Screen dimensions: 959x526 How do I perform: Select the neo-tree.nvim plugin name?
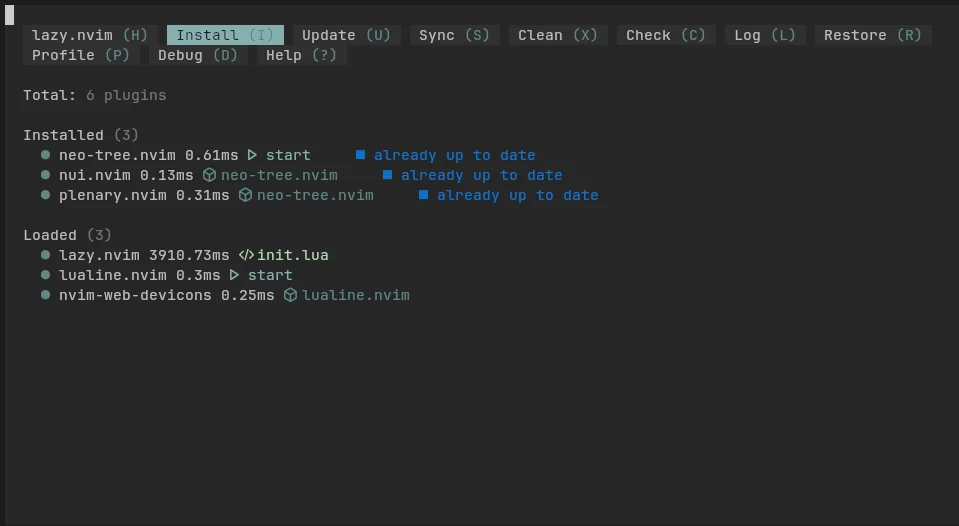click(117, 155)
